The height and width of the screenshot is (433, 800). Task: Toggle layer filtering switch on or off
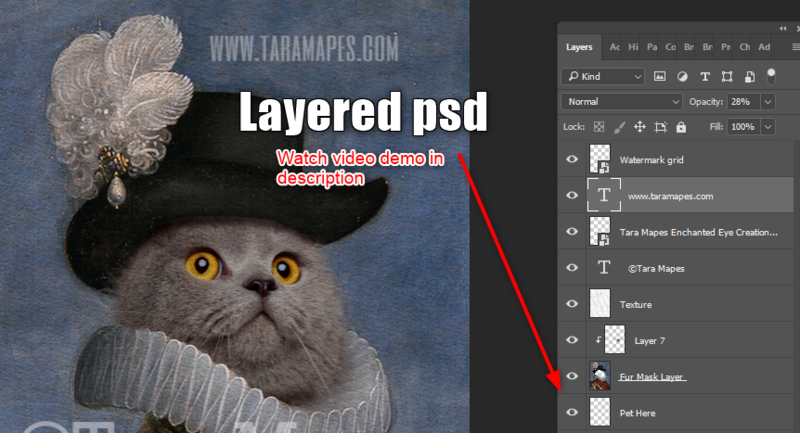(771, 76)
